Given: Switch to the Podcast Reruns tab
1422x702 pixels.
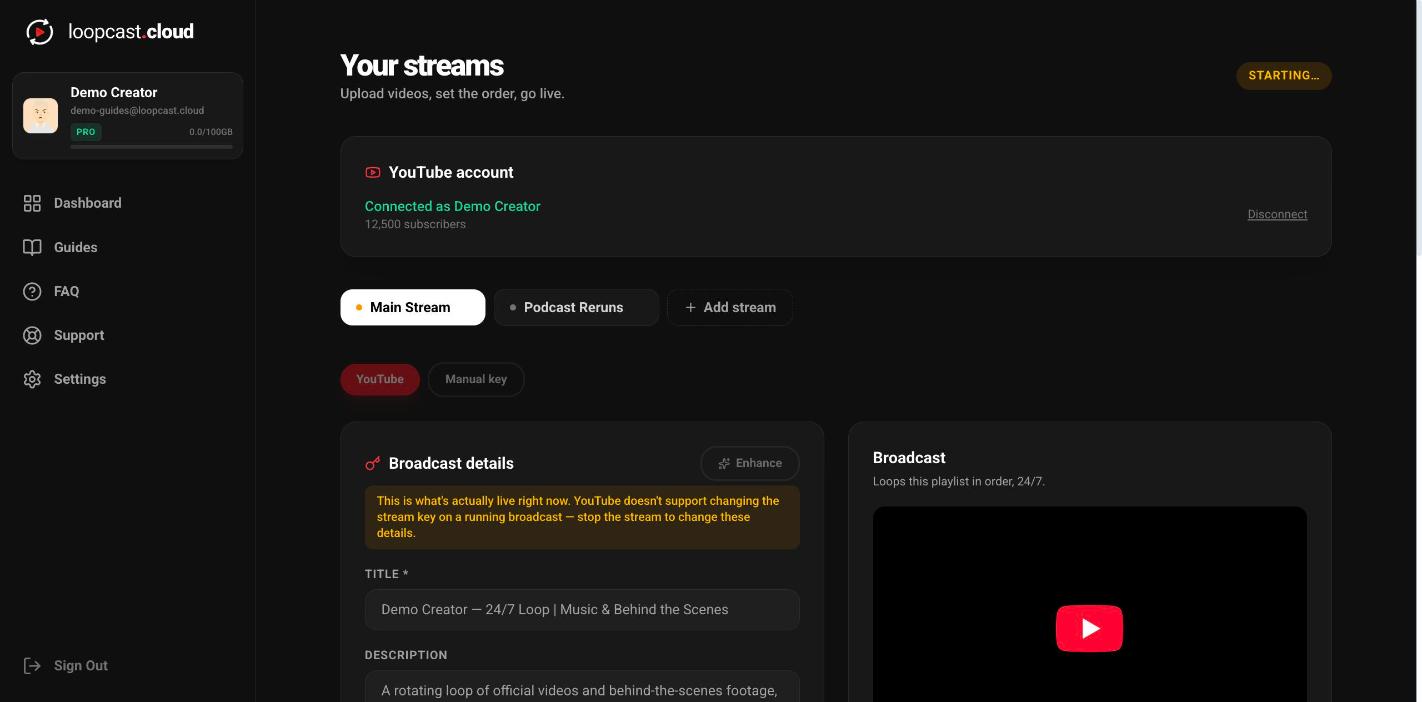Looking at the screenshot, I should point(577,307).
